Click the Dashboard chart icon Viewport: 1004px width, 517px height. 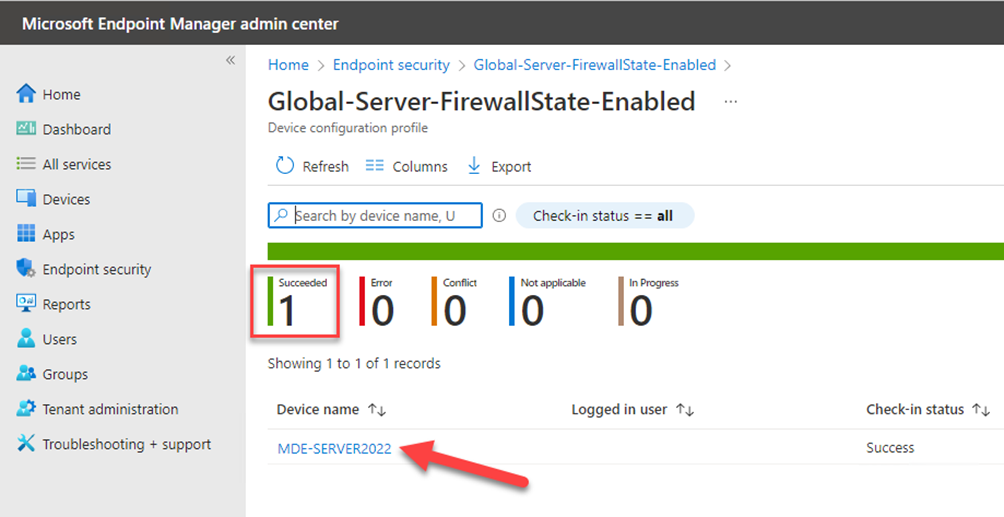tap(26, 128)
